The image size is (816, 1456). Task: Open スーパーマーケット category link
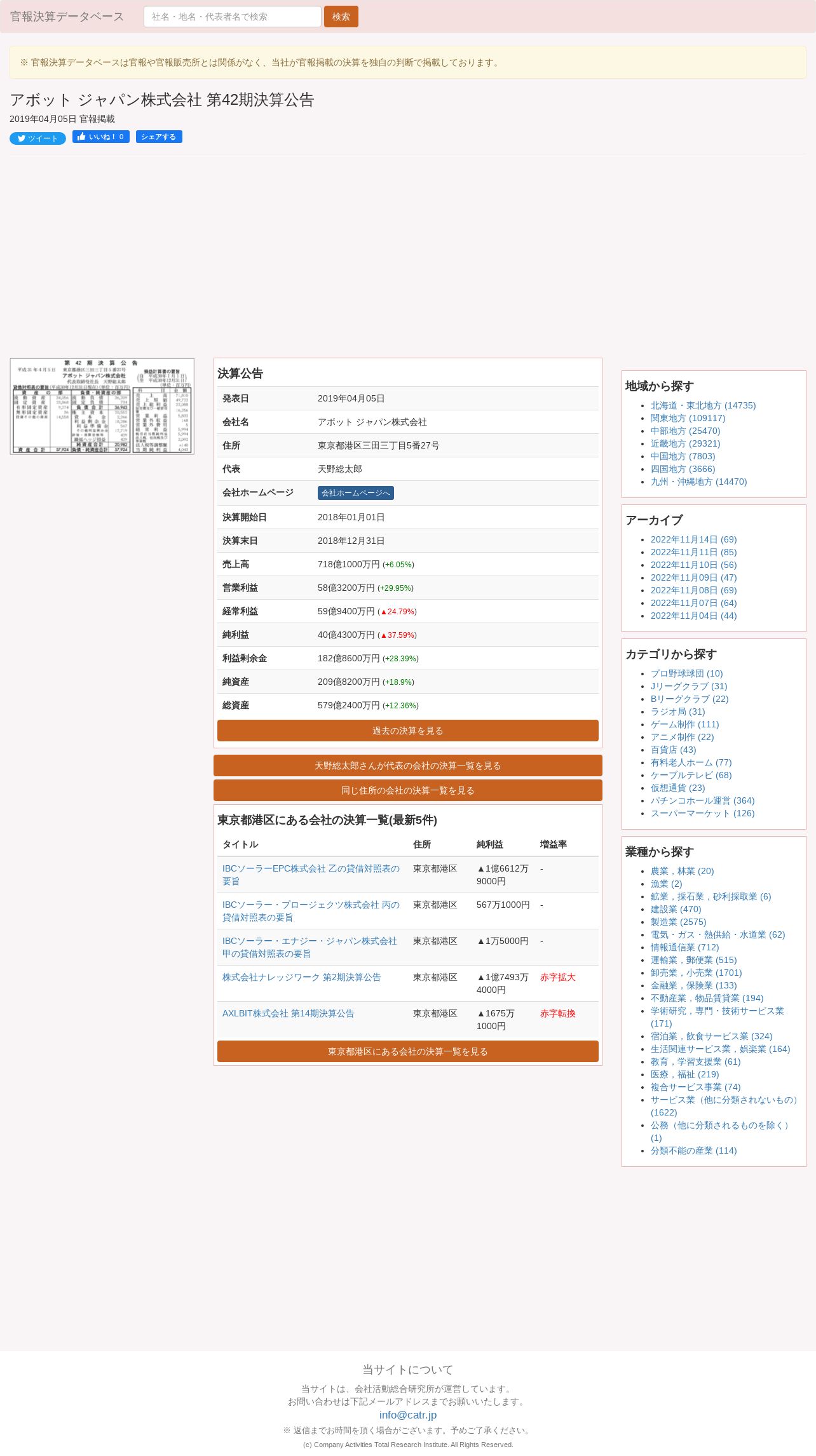[x=702, y=813]
